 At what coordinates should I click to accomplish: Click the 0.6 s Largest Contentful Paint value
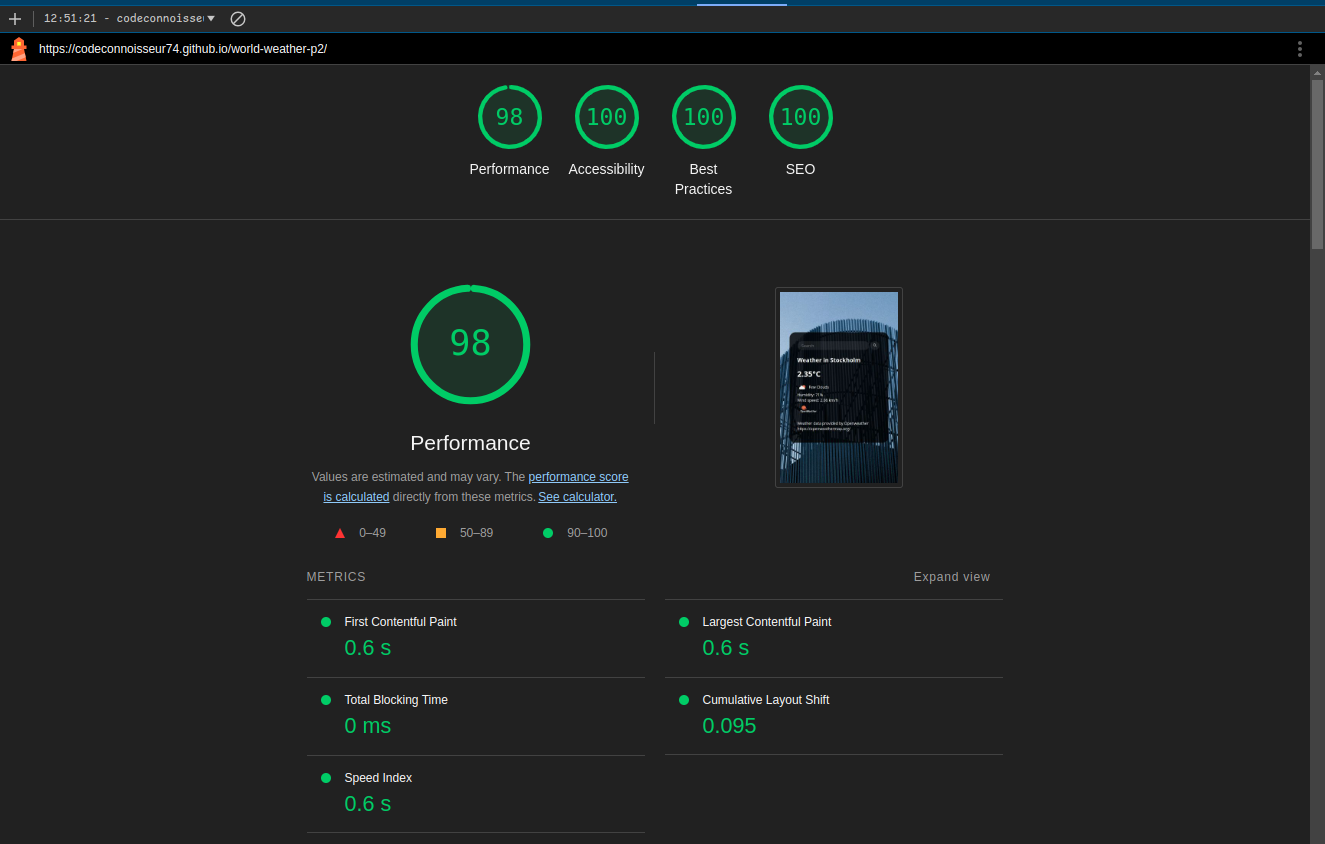[x=725, y=648]
